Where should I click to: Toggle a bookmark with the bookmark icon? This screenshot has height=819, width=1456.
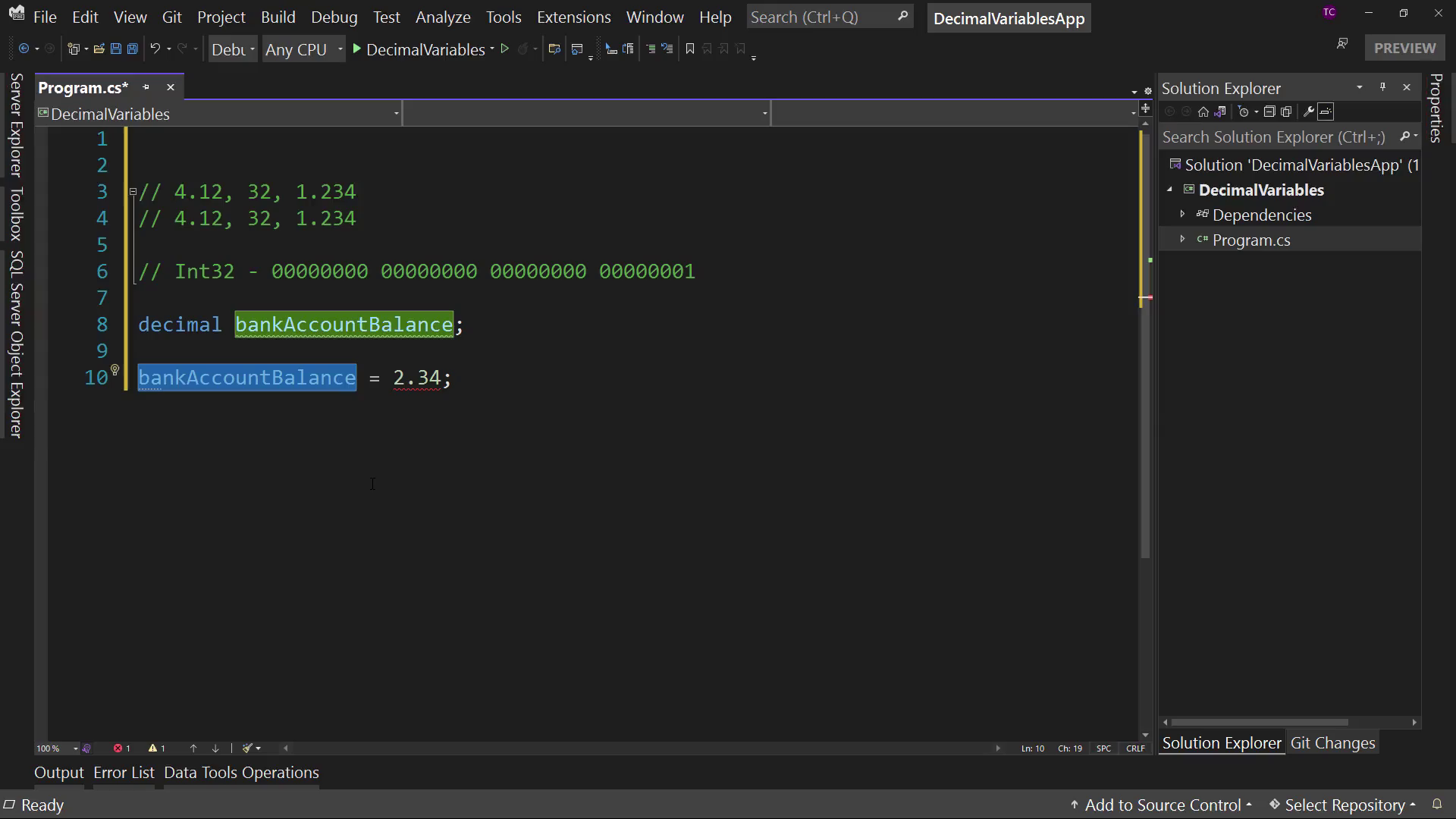pyautogui.click(x=689, y=49)
